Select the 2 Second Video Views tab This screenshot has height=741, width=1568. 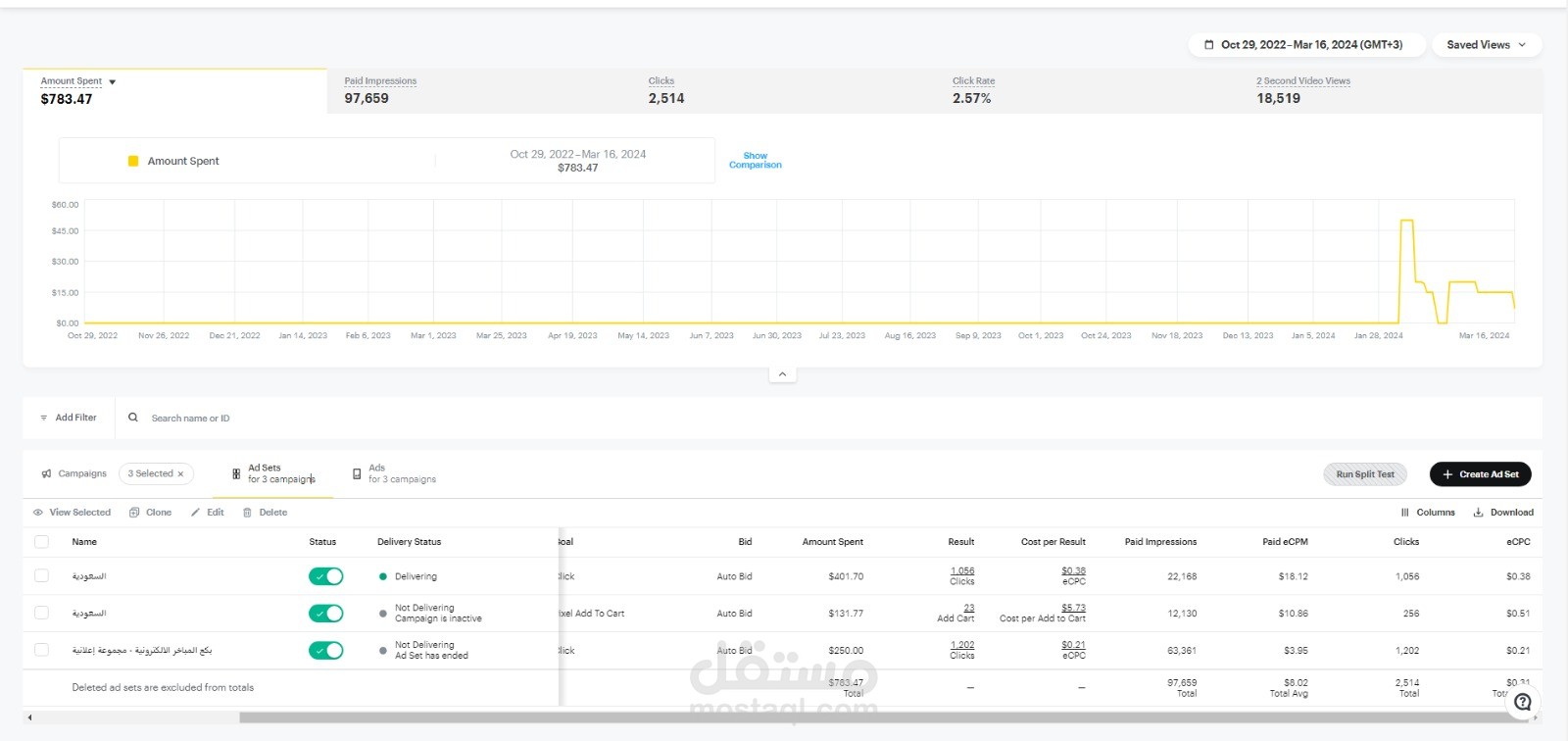pyautogui.click(x=1303, y=90)
